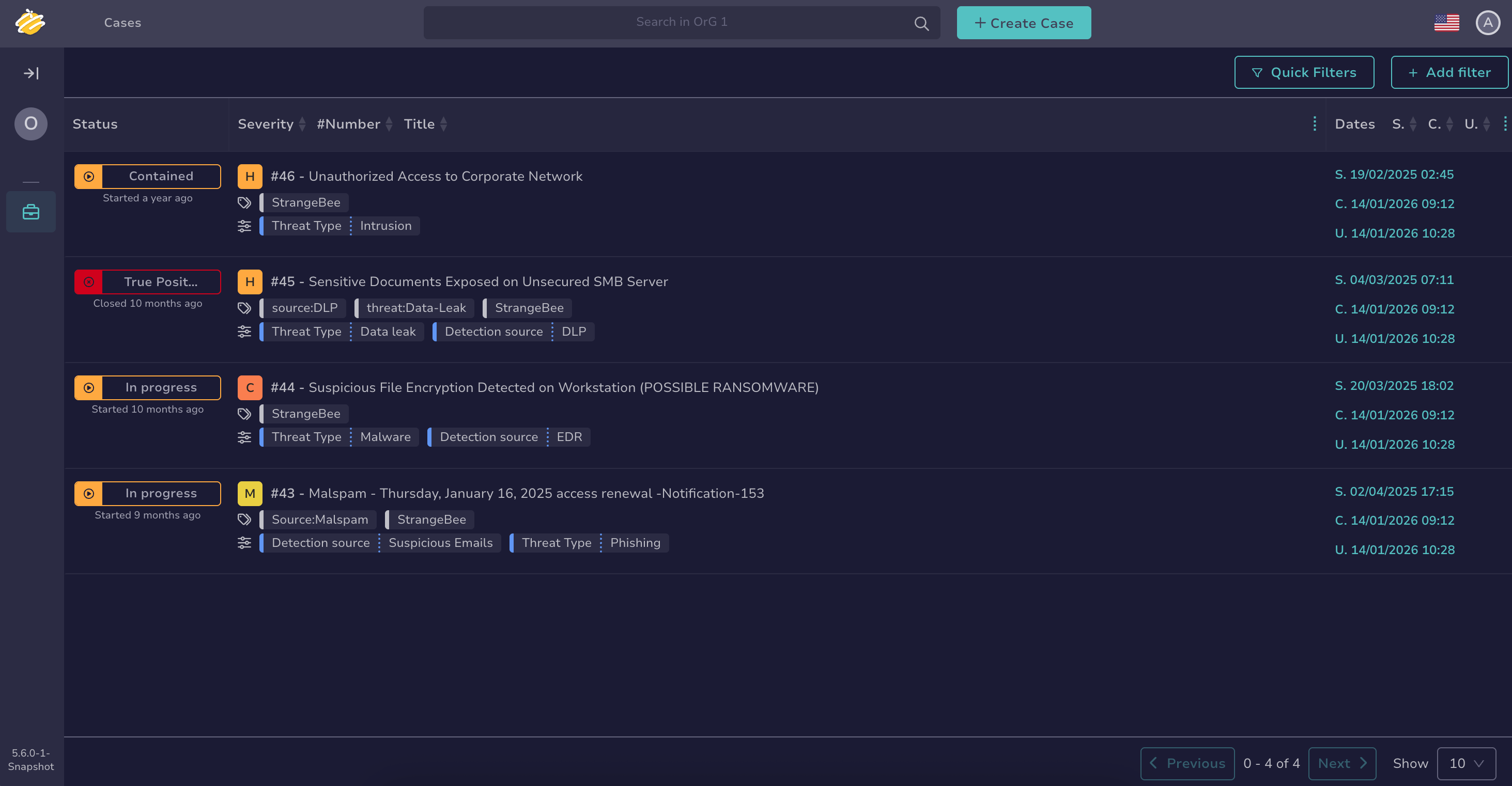The width and height of the screenshot is (1512, 786).
Task: Open the user account avatar A
Action: (x=1488, y=23)
